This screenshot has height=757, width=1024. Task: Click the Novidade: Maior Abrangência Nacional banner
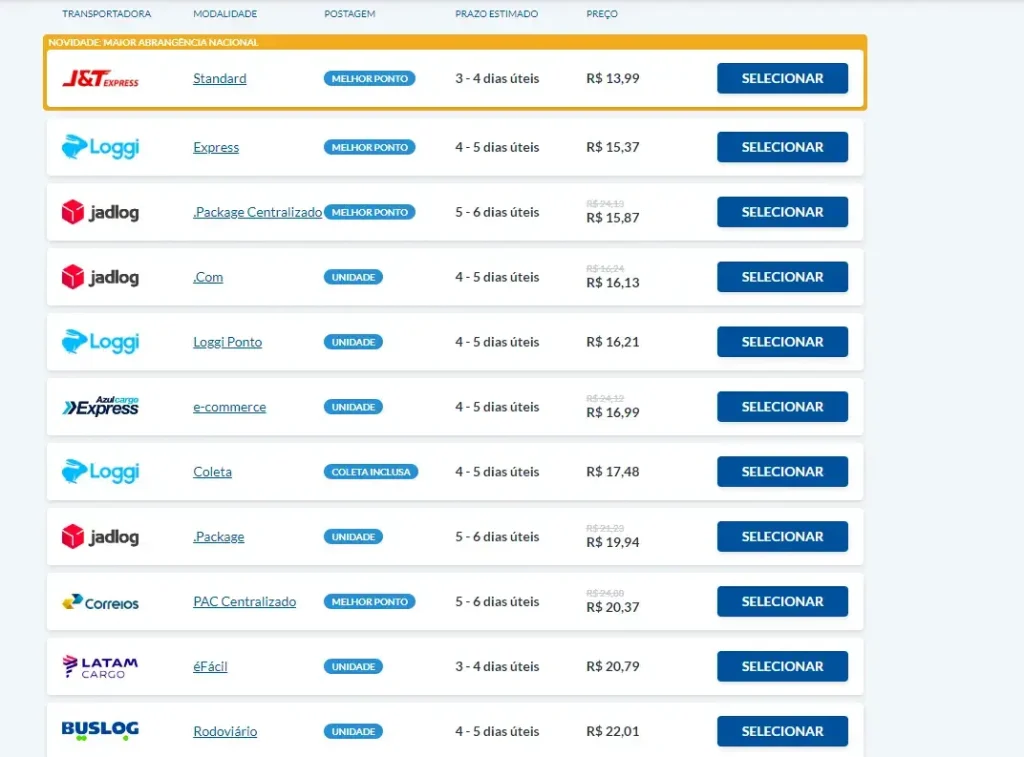[x=455, y=42]
